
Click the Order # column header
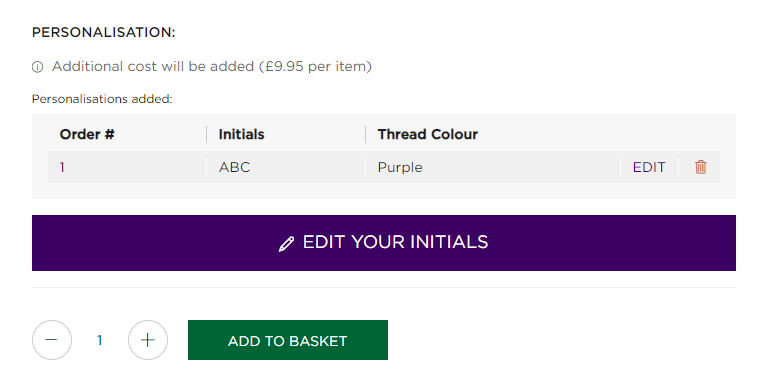coord(87,134)
